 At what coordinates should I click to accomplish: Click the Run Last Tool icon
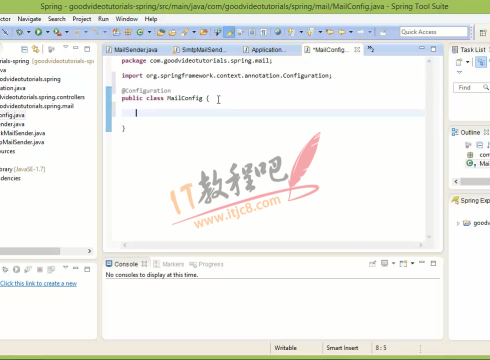pyautogui.click(x=57, y=32)
